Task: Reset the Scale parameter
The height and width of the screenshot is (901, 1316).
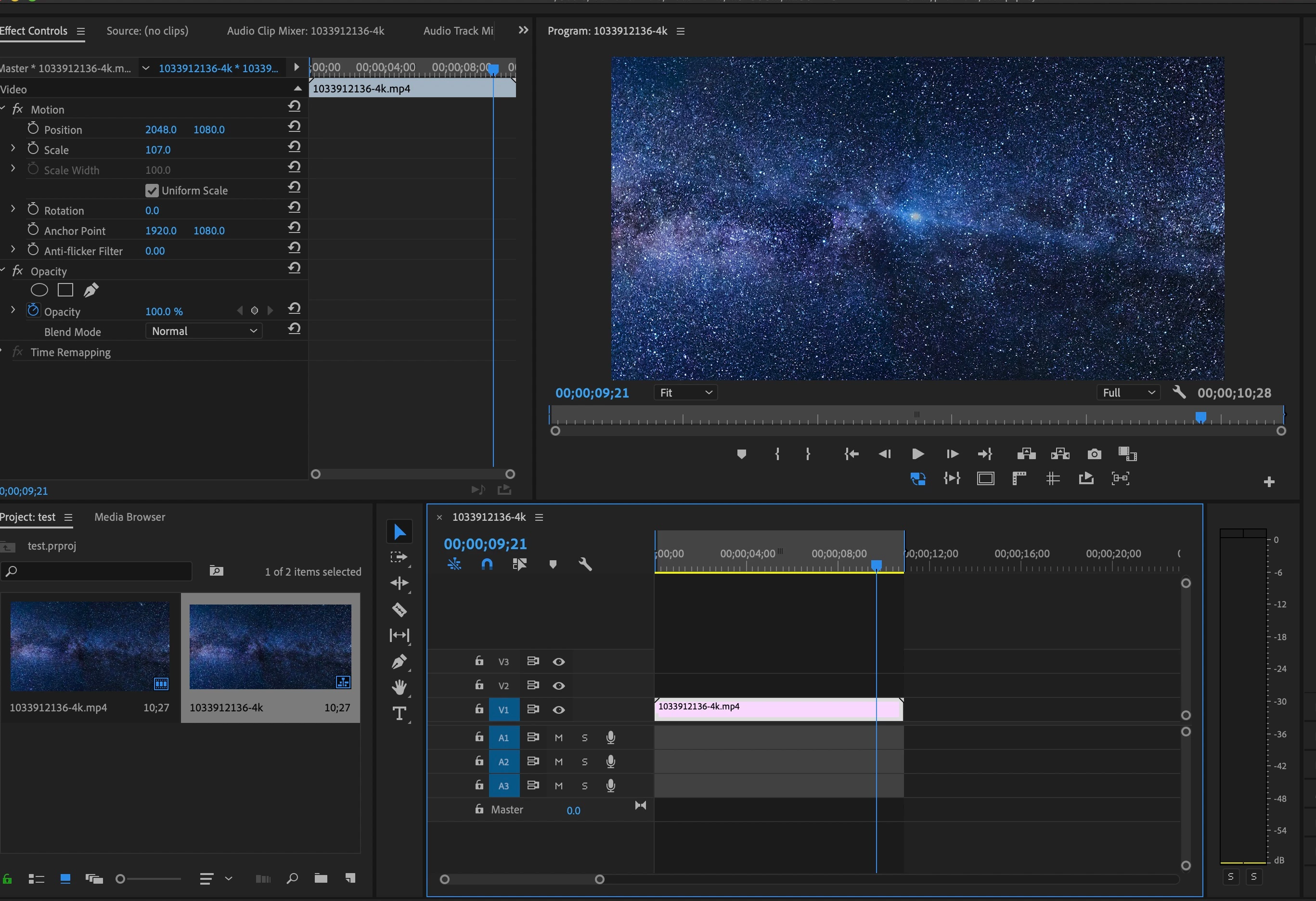Action: point(294,147)
